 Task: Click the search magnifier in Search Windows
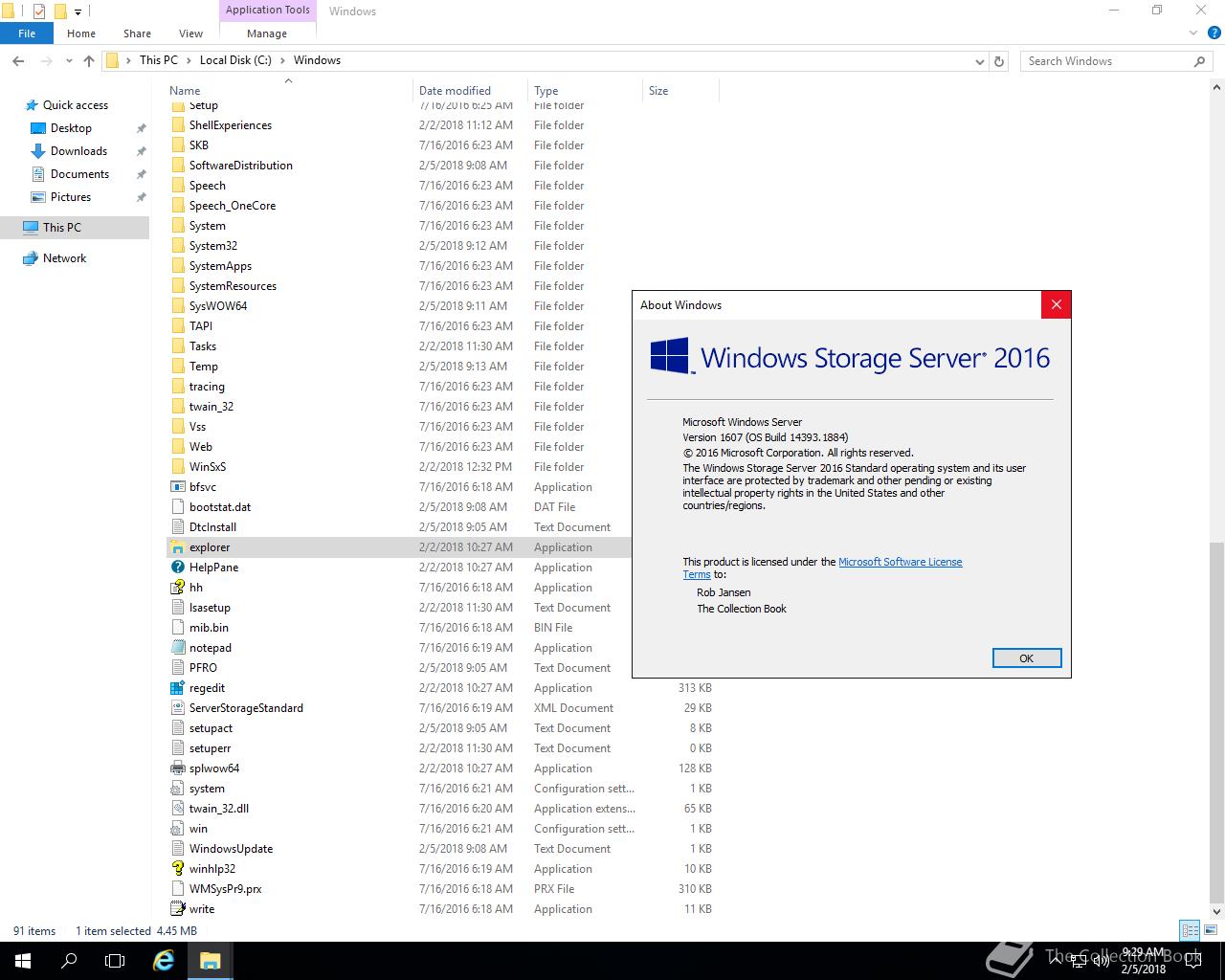pyautogui.click(x=1200, y=61)
